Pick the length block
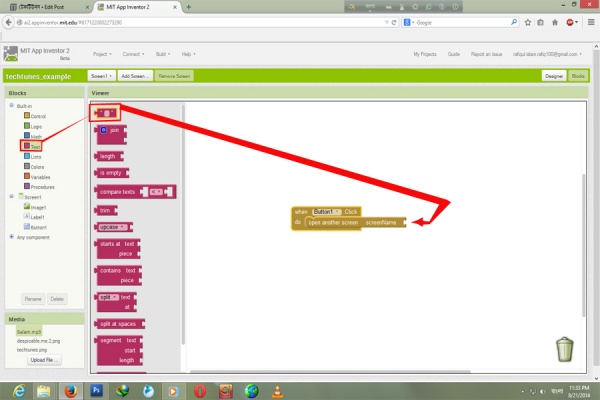Image resolution: width=600 pixels, height=400 pixels. [x=109, y=156]
